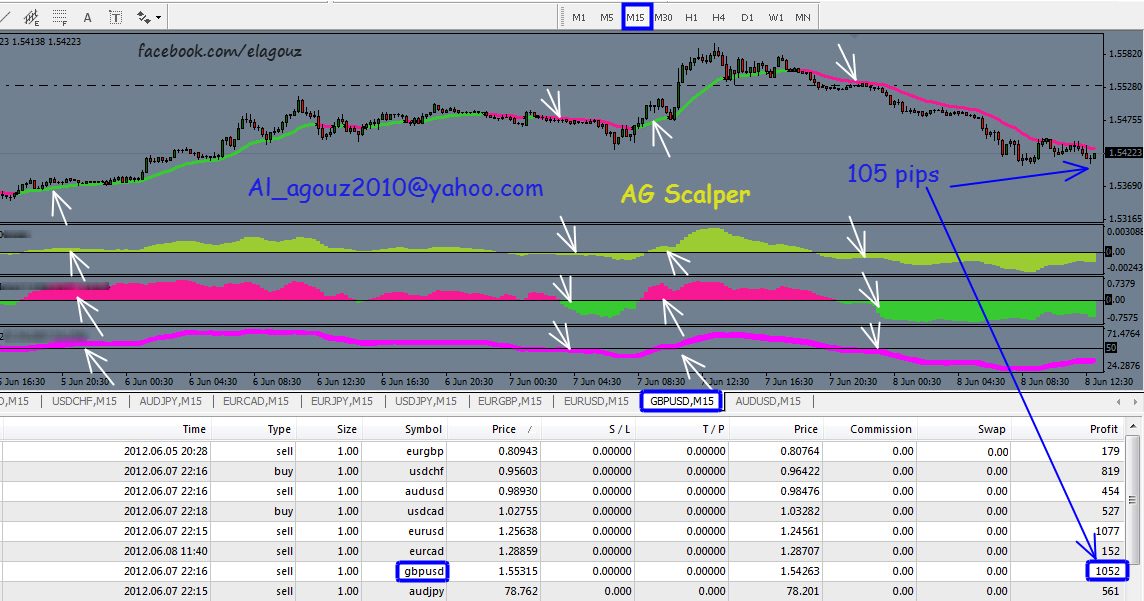Click the 1.54223 price label on axis
Viewport: 1144px width, 601px height.
coord(1124,152)
